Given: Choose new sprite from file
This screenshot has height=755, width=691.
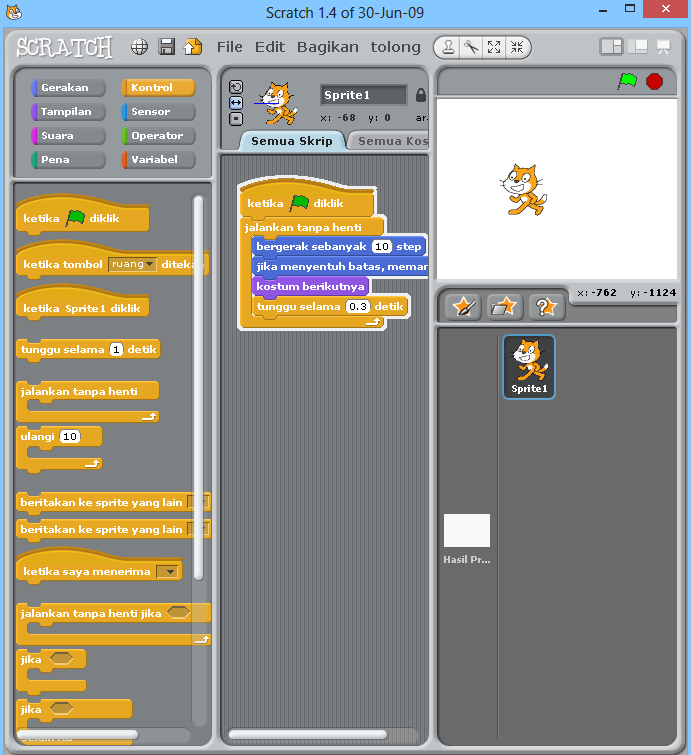Looking at the screenshot, I should (504, 307).
